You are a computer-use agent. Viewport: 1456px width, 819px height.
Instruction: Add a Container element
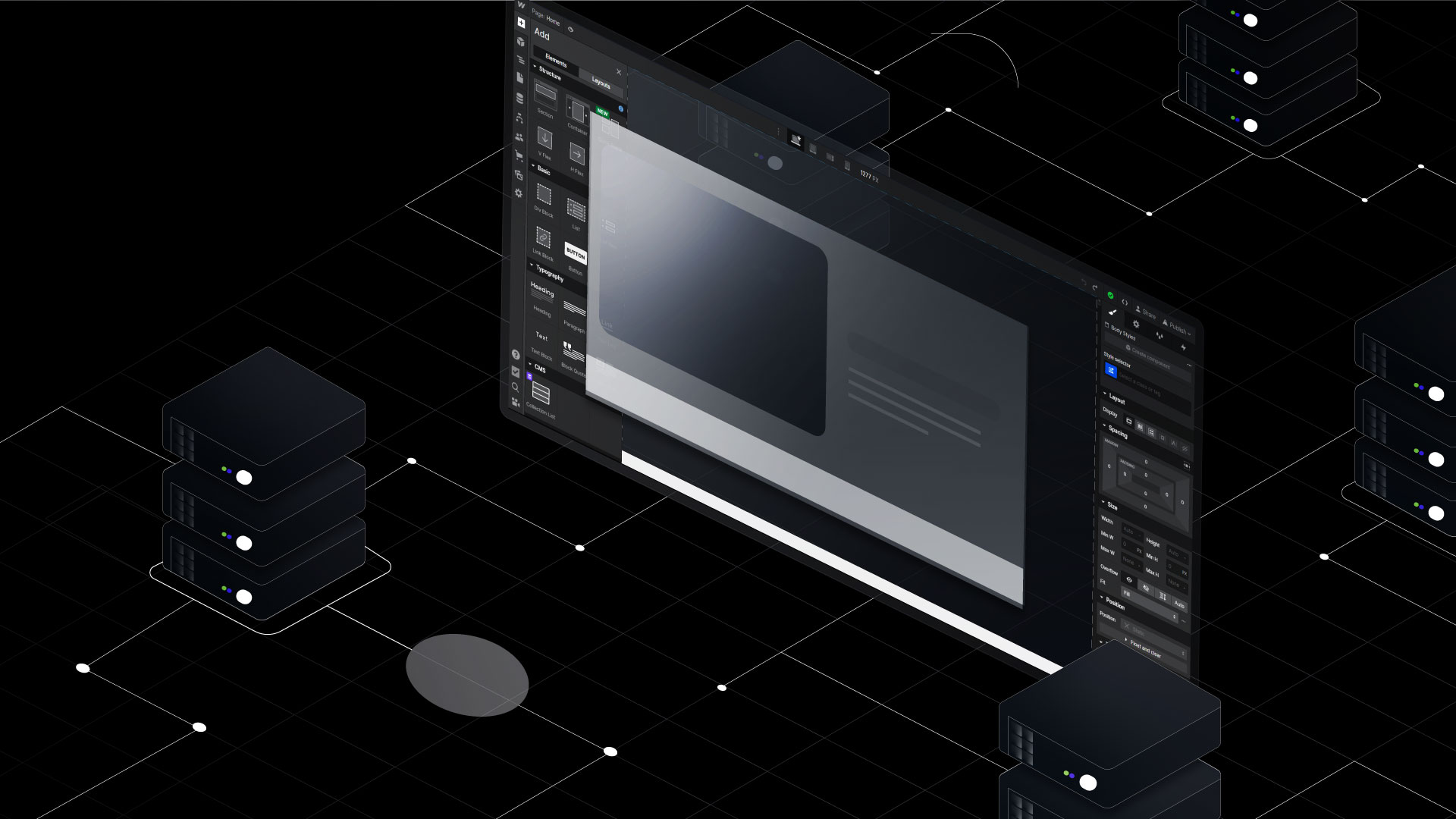(578, 115)
